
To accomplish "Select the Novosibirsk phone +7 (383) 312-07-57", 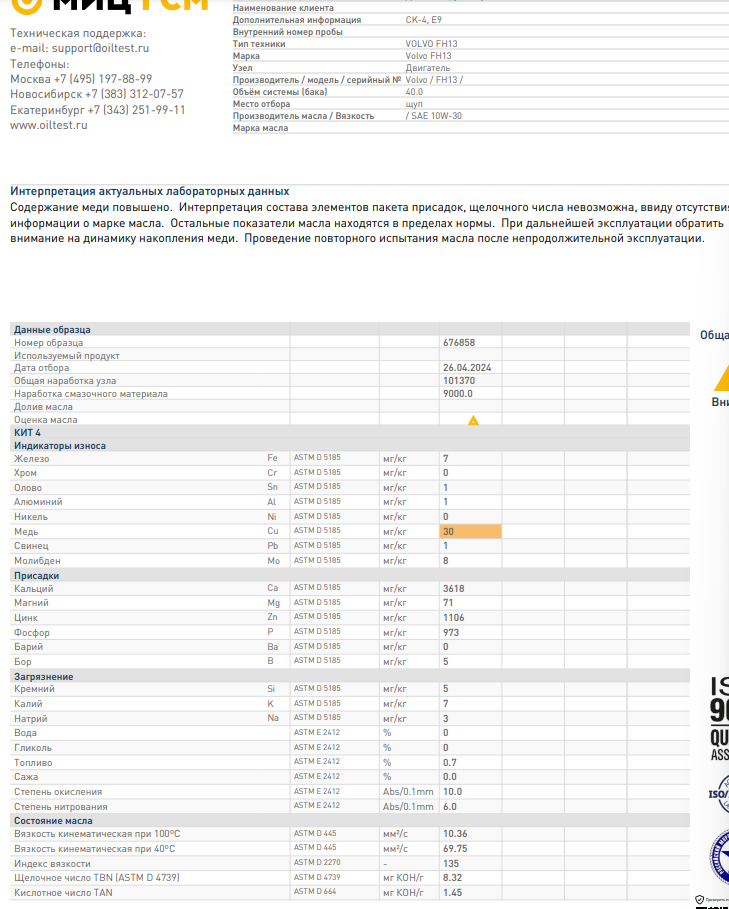I will (x=134, y=94).
